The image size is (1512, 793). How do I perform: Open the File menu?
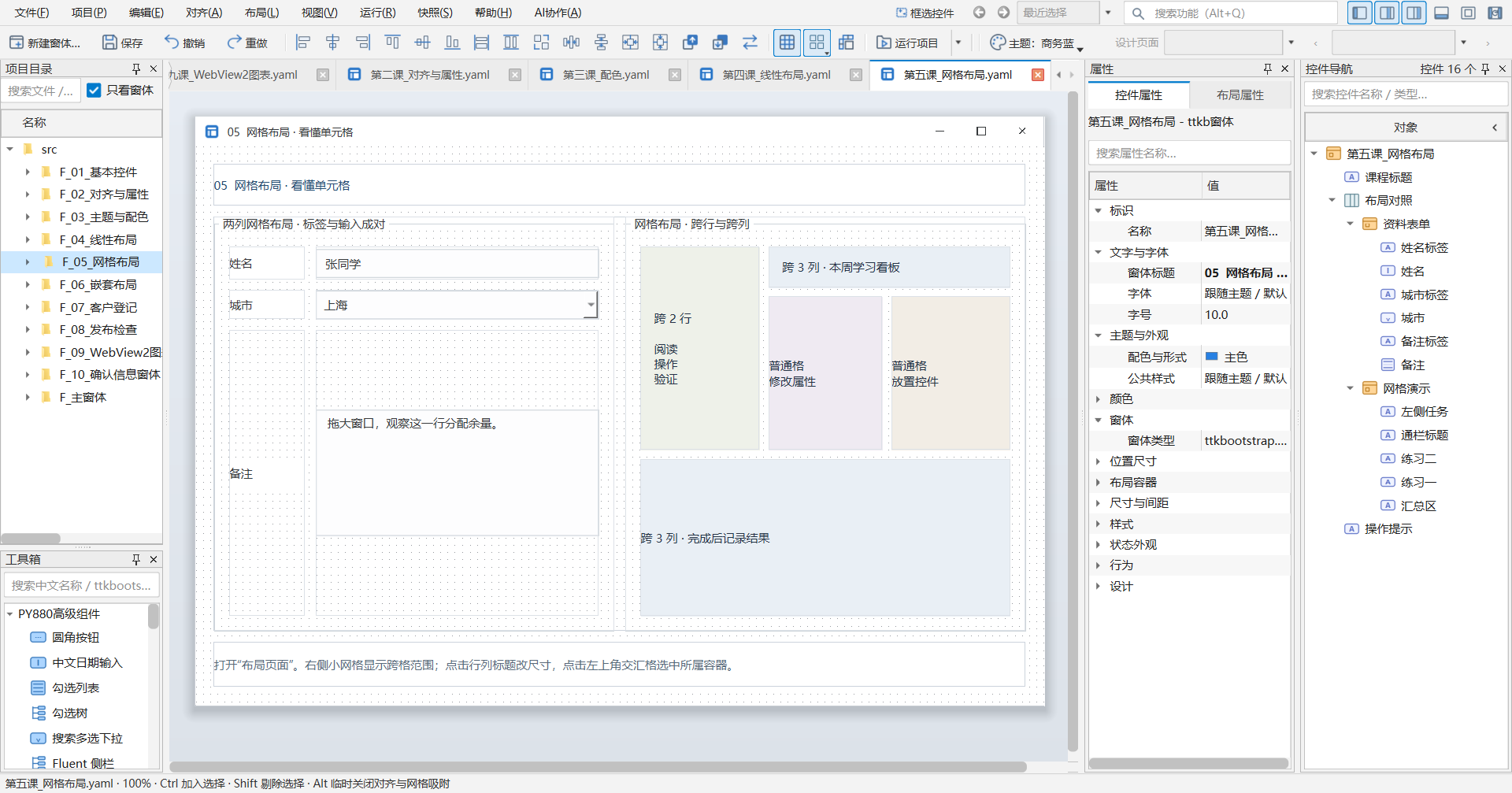click(x=31, y=13)
